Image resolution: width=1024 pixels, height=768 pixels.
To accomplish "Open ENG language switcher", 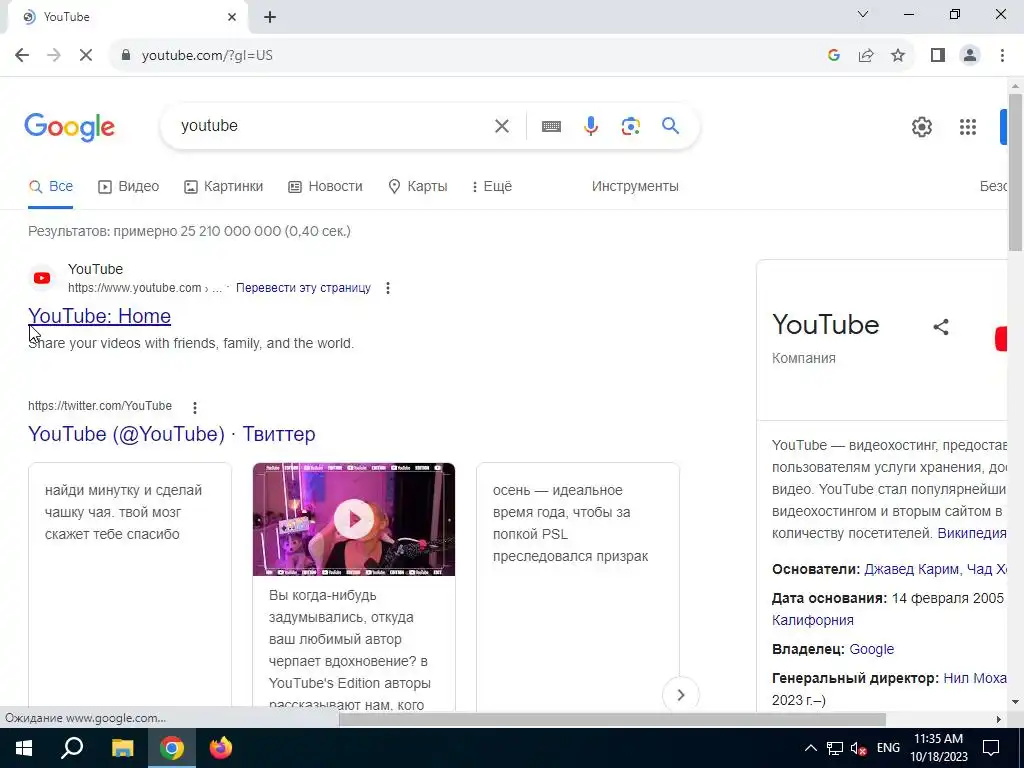I will click(x=888, y=748).
